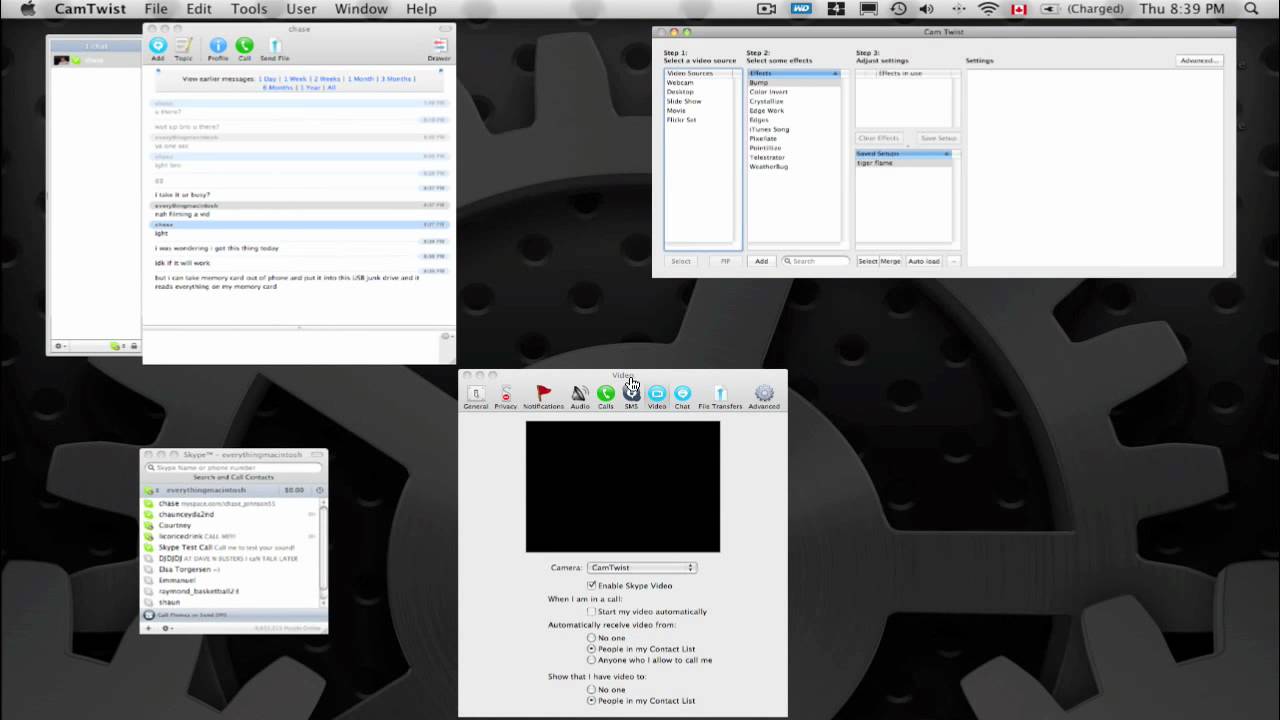This screenshot has width=1280, height=720.
Task: Click Effects column header sort arrow
Action: [835, 73]
